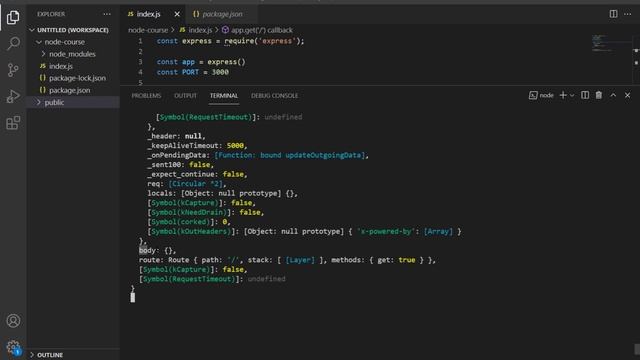The height and width of the screenshot is (360, 640).
Task: Open package-lock.json in the file tree
Action: tap(77, 78)
